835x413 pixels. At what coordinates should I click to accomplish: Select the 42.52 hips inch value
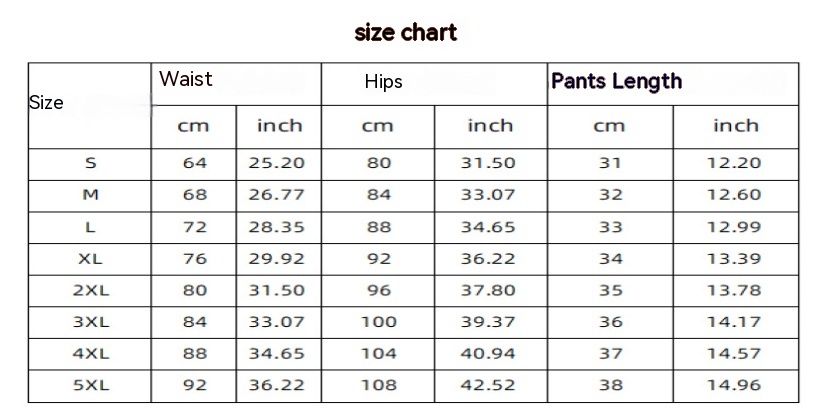(x=489, y=386)
